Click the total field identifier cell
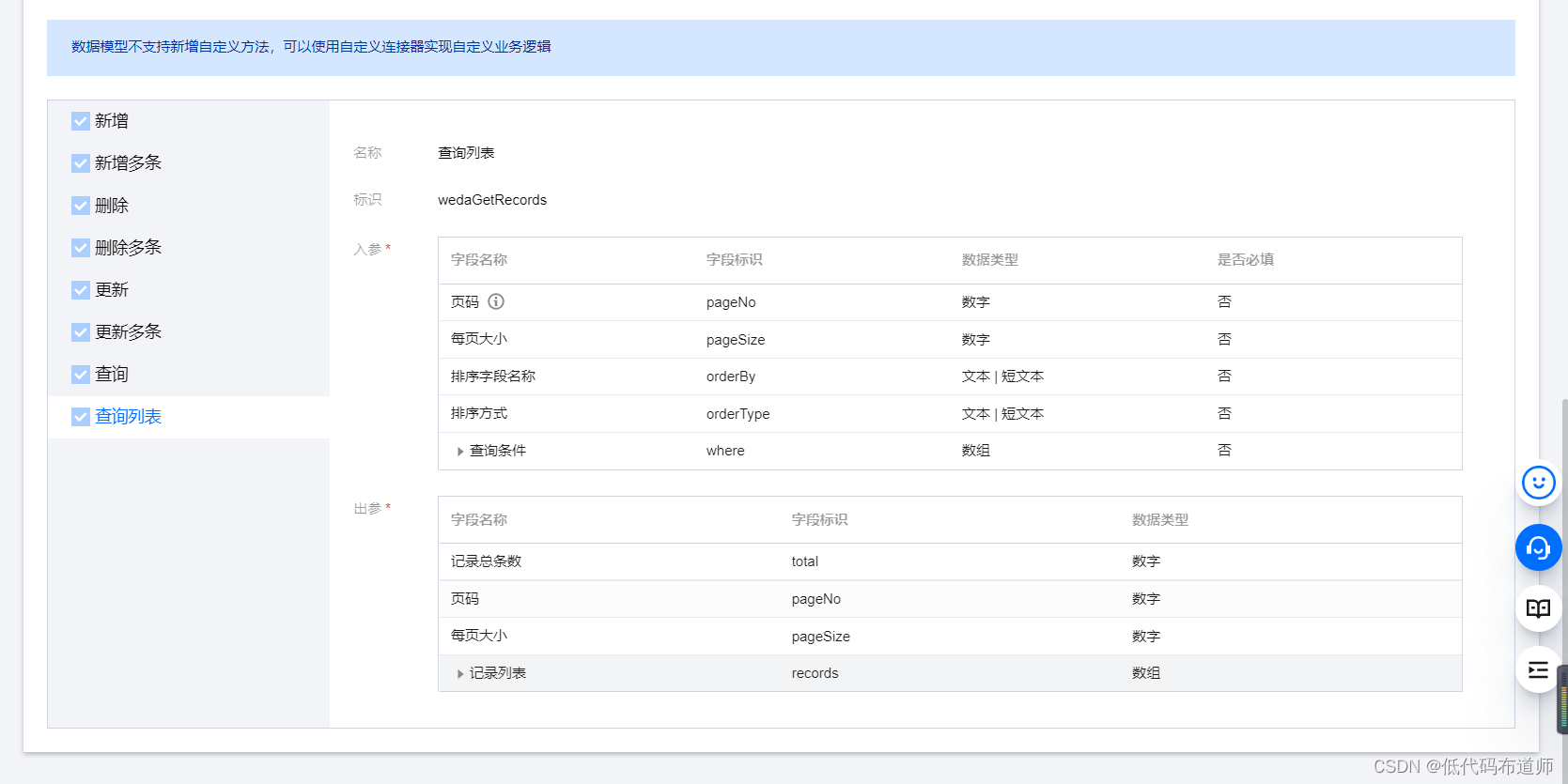Viewport: 1568px width, 784px height. click(x=805, y=561)
